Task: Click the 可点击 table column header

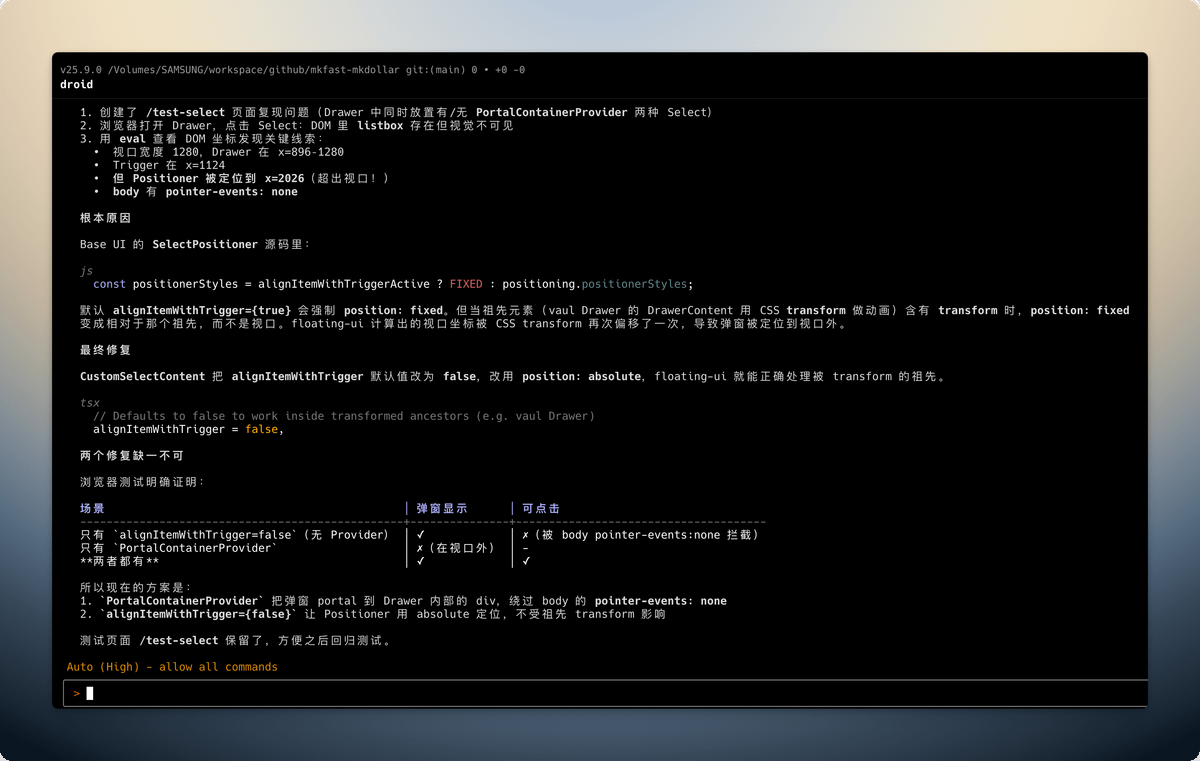Action: coord(540,508)
